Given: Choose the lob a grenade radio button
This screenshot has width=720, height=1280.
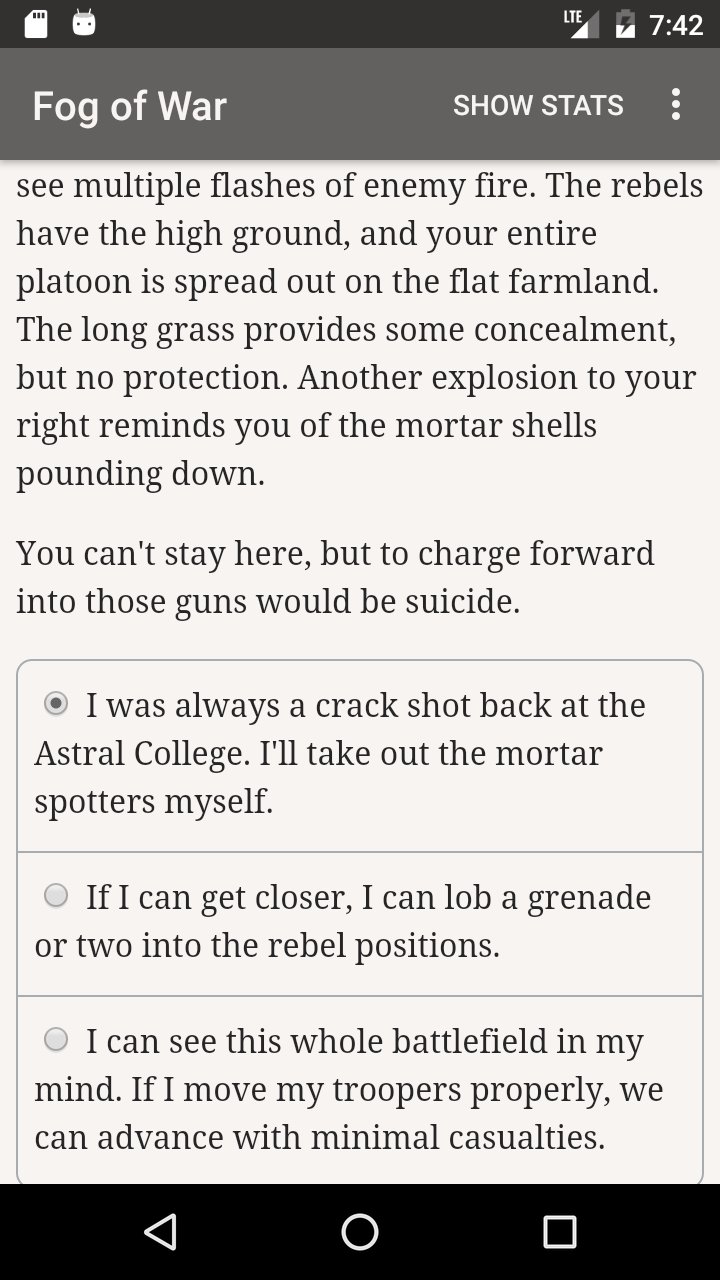Looking at the screenshot, I should point(57,896).
